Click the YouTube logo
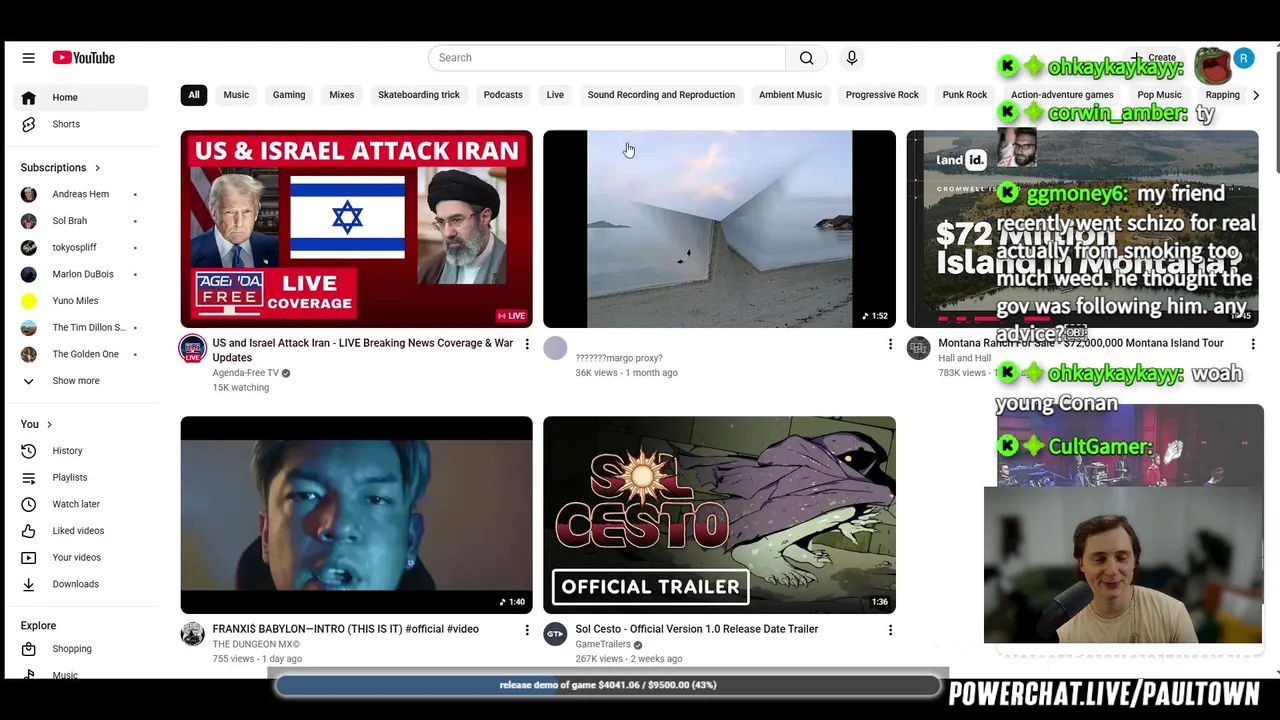This screenshot has width=1280, height=720. (x=84, y=58)
